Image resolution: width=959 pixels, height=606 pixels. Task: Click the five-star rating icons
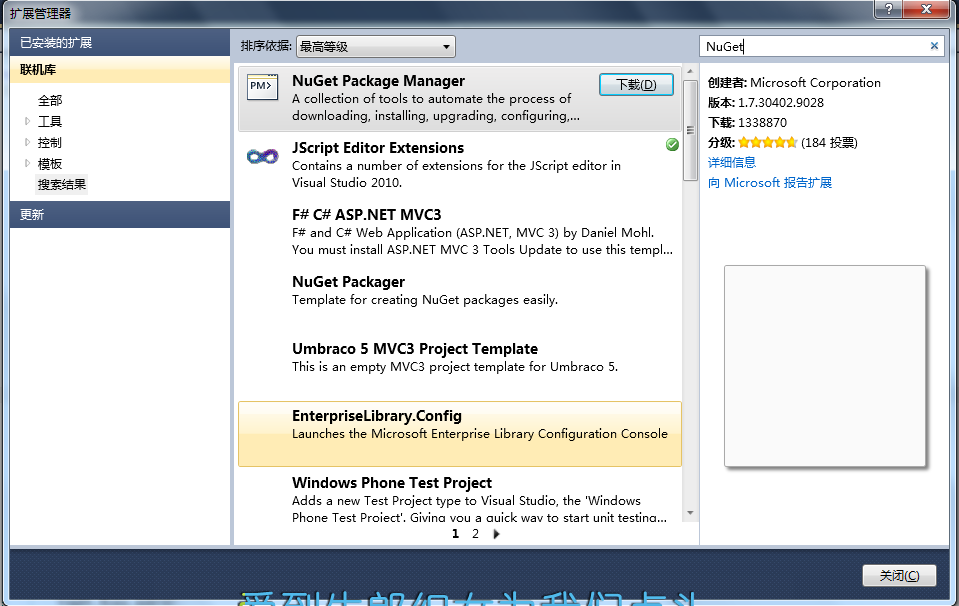click(768, 142)
